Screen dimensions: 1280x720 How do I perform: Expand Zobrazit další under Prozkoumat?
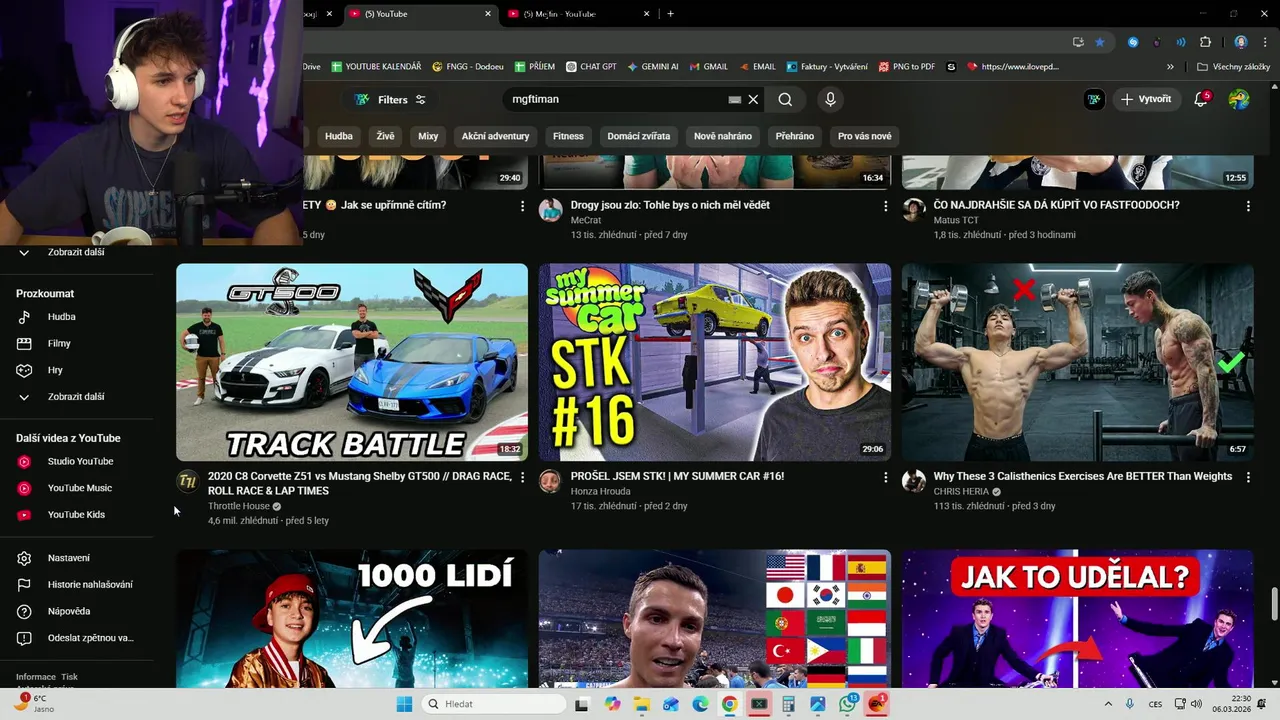(76, 397)
